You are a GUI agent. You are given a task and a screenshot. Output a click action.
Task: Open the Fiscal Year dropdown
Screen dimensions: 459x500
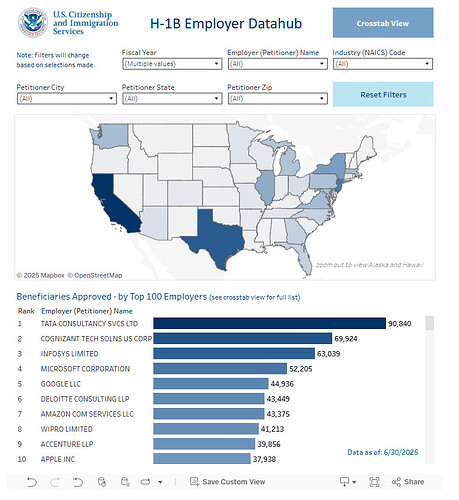tap(172, 64)
